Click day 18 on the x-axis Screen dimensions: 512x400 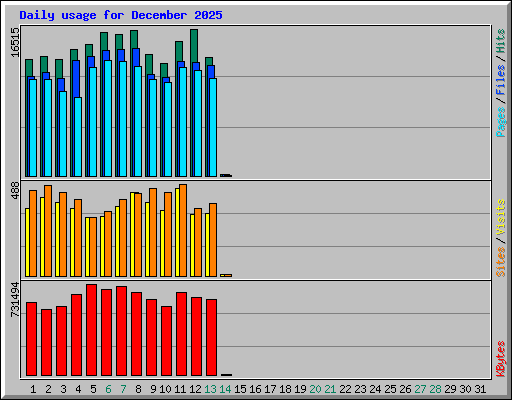pos(285,389)
